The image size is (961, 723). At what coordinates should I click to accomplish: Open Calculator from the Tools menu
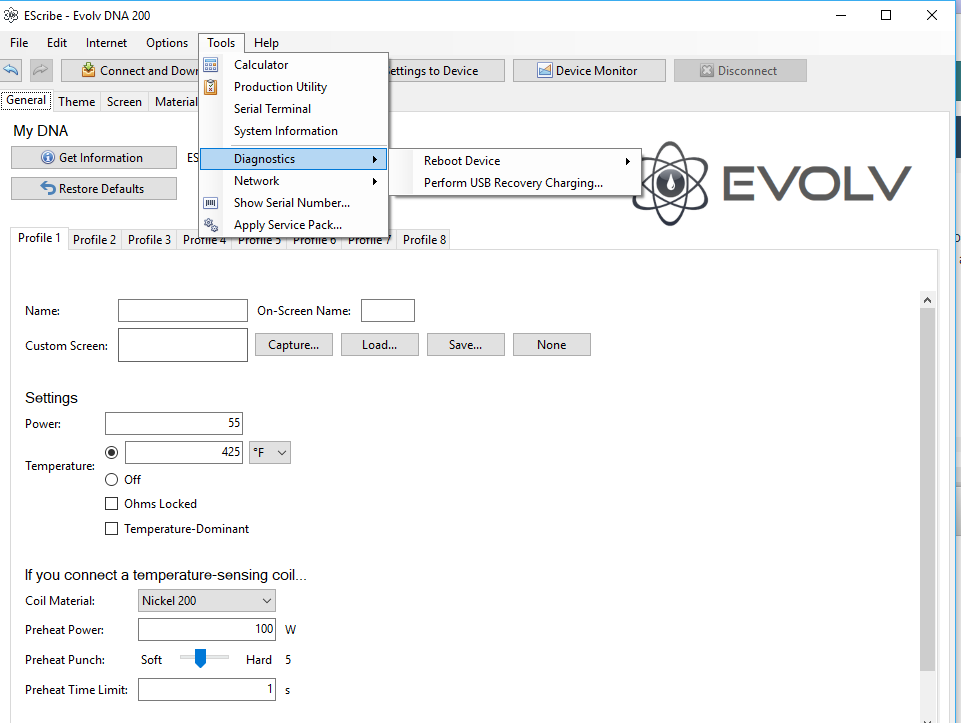tap(261, 65)
